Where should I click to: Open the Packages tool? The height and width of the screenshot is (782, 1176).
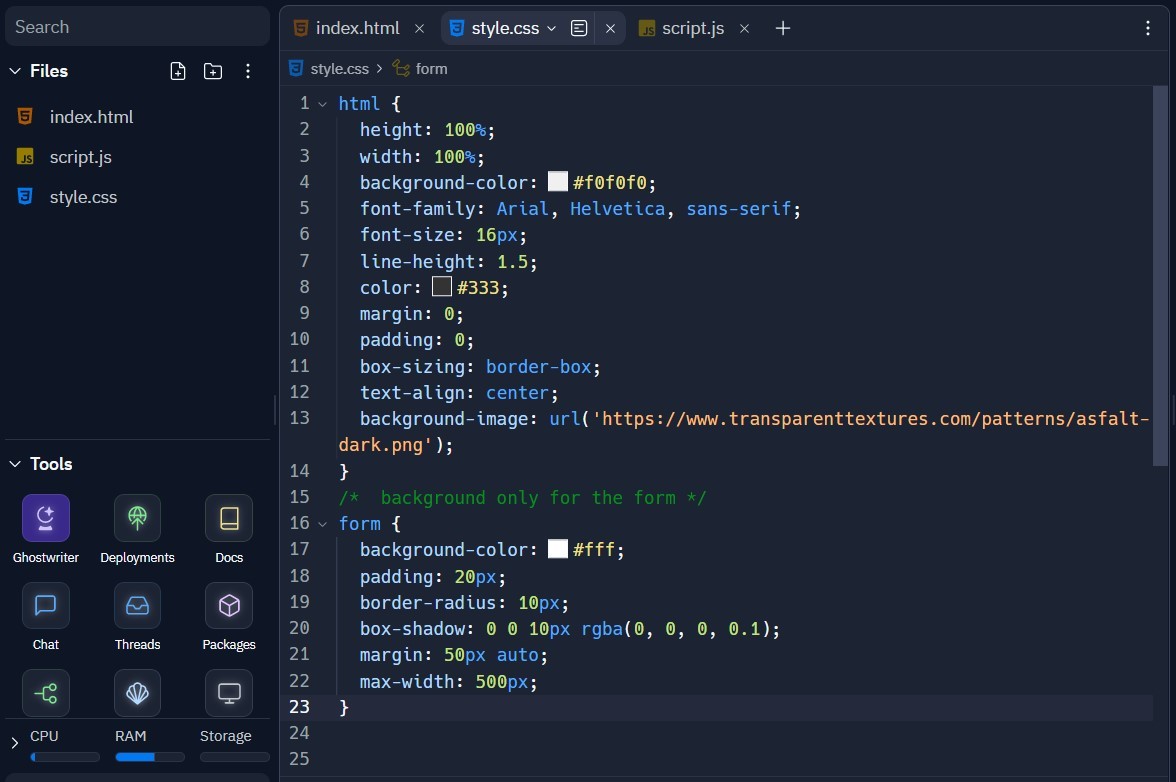click(x=229, y=605)
